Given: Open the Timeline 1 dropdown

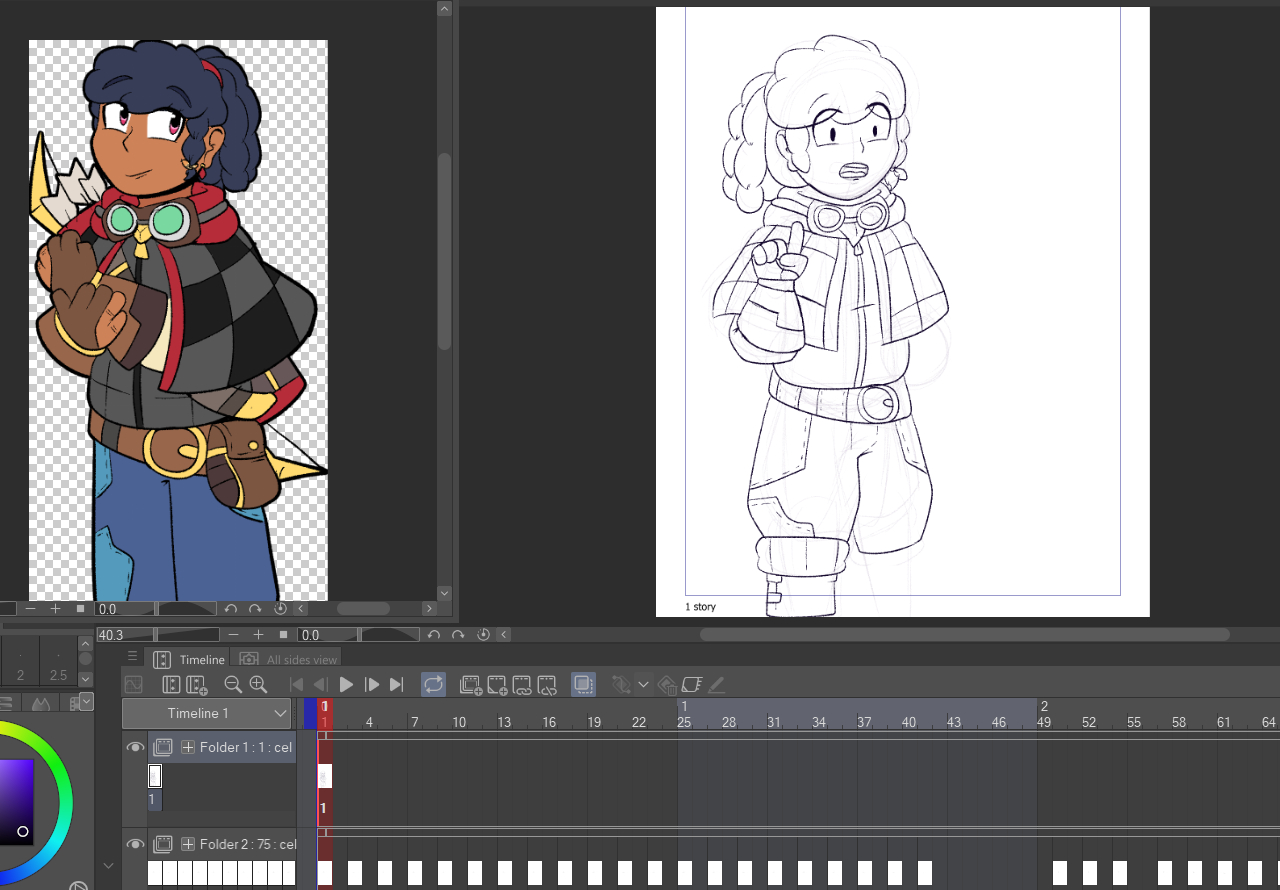Looking at the screenshot, I should (x=207, y=713).
